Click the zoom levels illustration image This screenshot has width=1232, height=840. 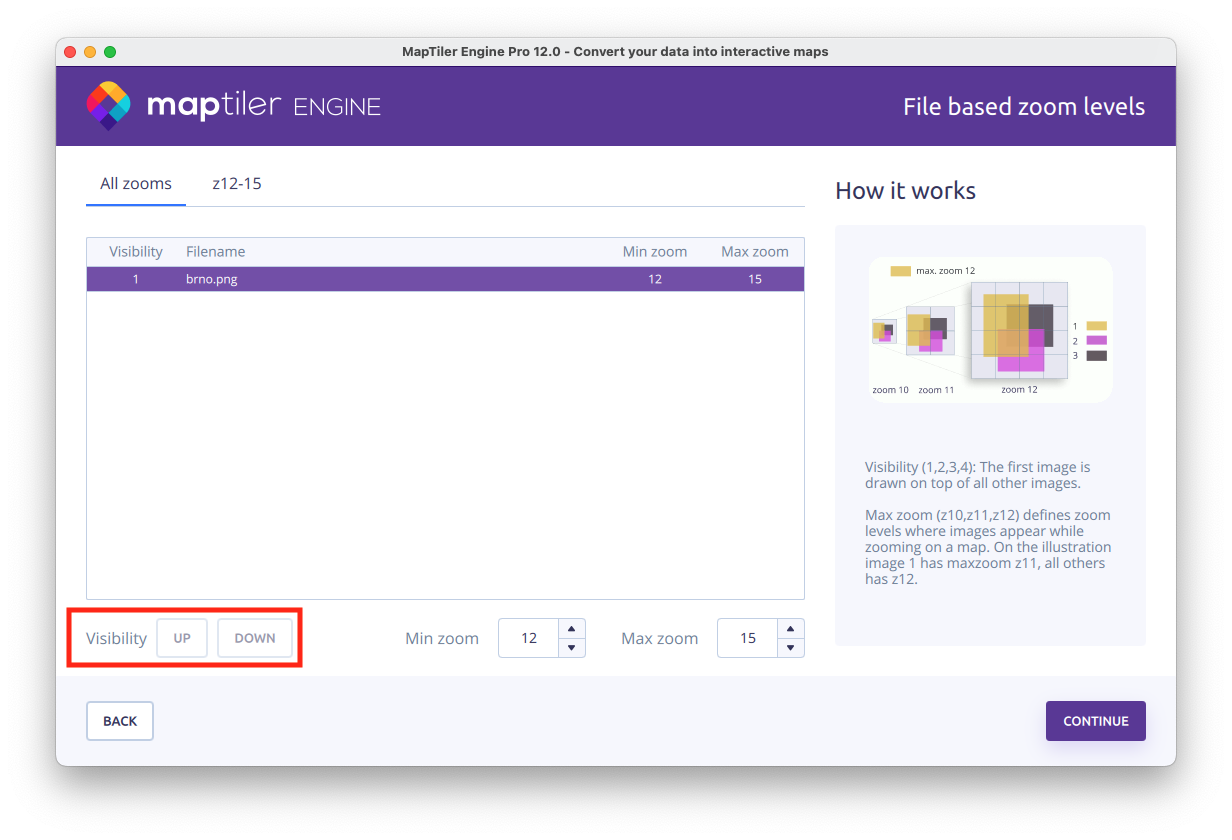pos(990,330)
